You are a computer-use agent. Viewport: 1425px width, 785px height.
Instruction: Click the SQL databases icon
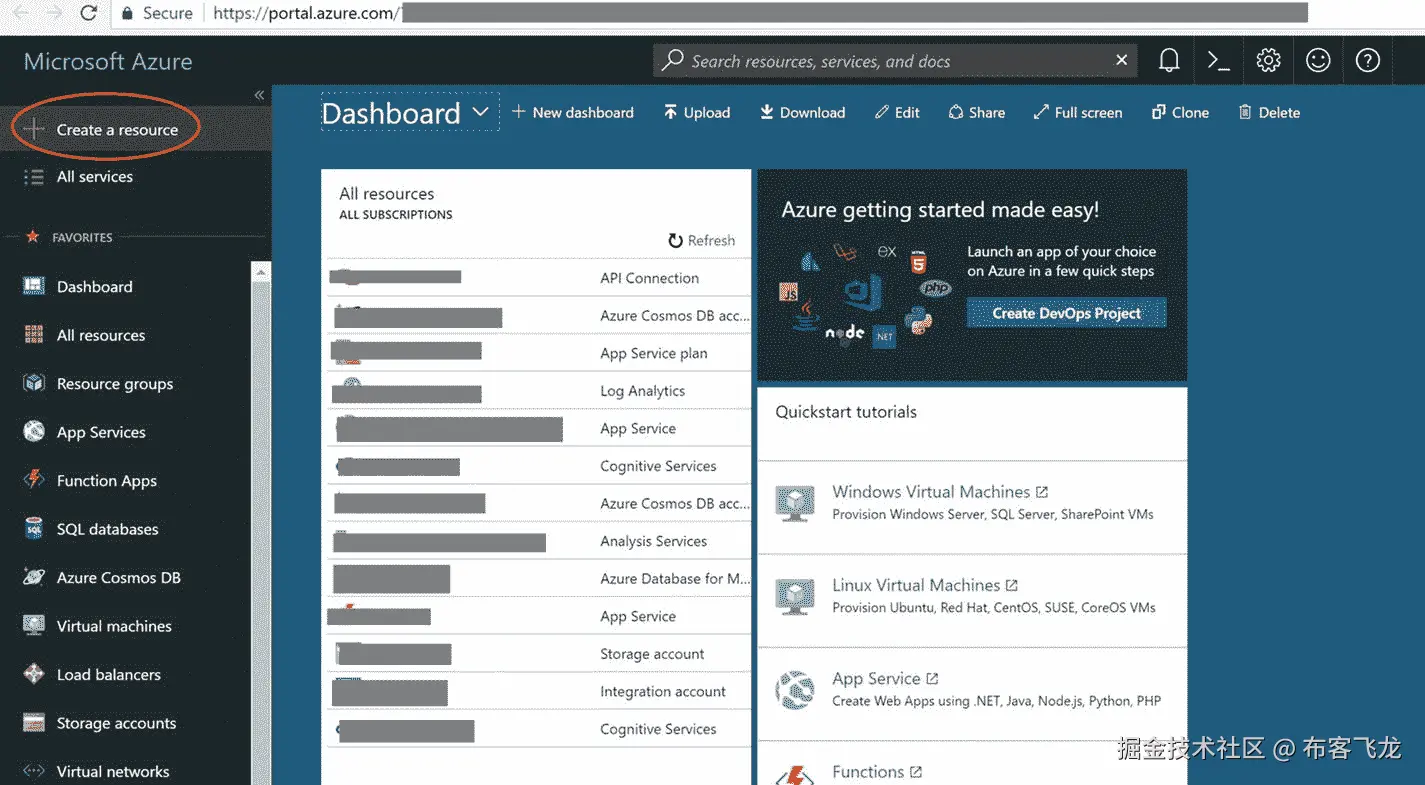[34, 529]
